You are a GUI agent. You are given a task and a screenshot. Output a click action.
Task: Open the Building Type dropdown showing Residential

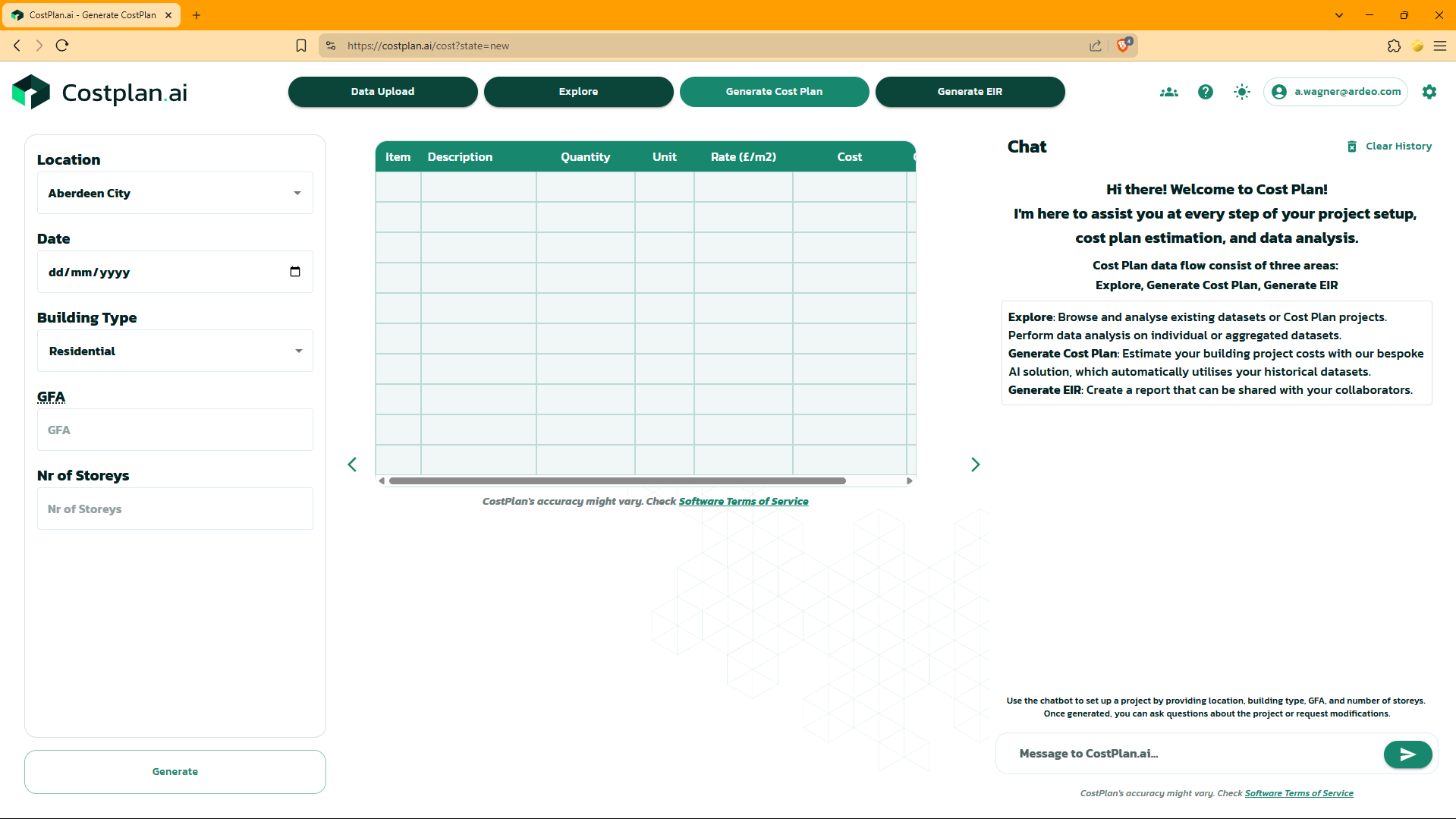(175, 351)
